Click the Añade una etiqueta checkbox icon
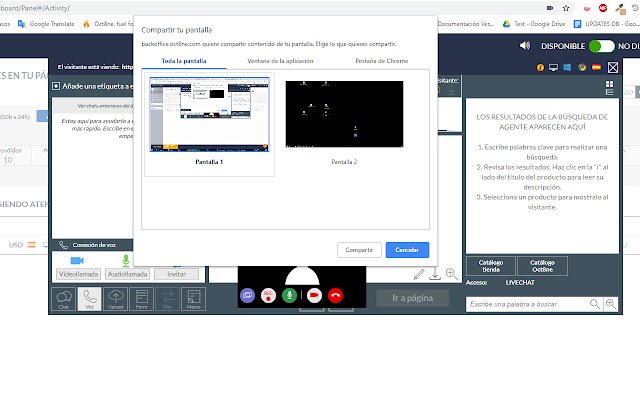640x400 pixels. pos(56,86)
